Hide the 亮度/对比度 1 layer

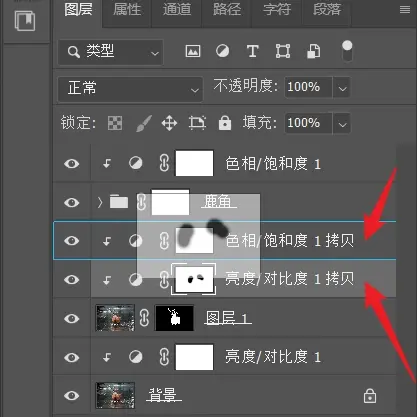[72, 357]
